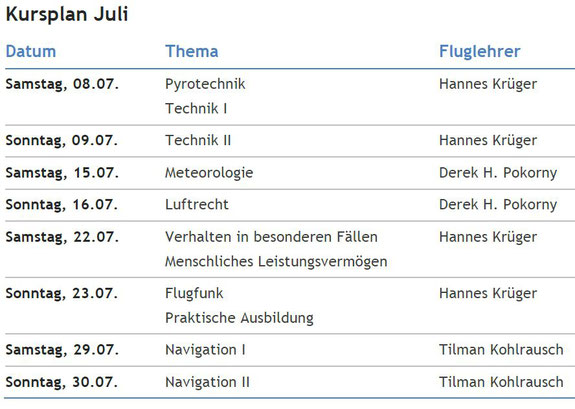Click the Sonntag, 09.07. date
The height and width of the screenshot is (409, 575).
pyautogui.click(x=62, y=140)
